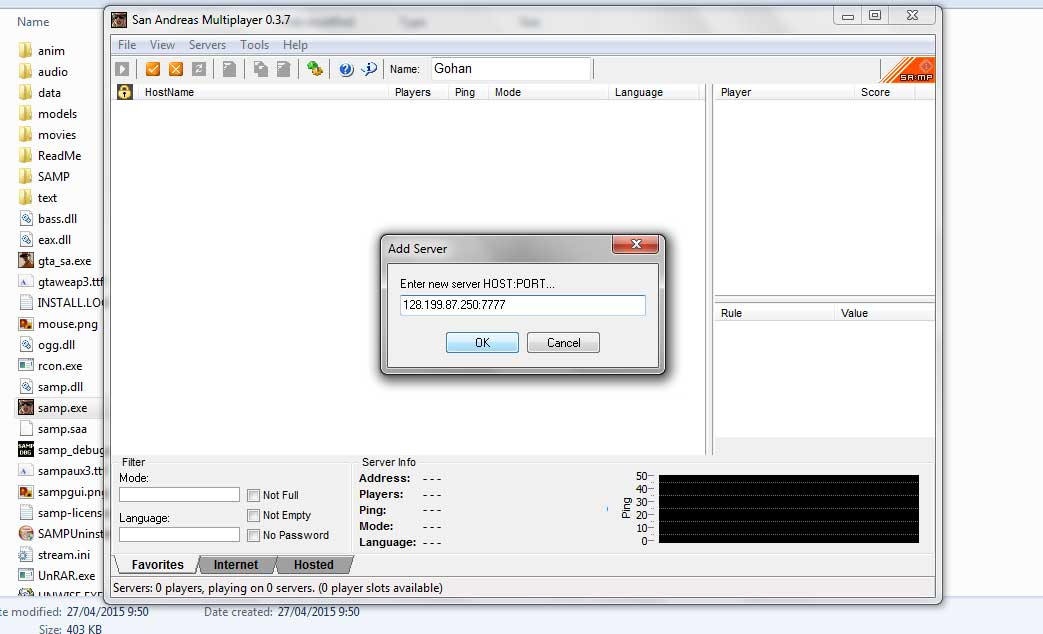This screenshot has width=1043, height=634.
Task: Enable the No Password filter checkbox
Action: (253, 535)
